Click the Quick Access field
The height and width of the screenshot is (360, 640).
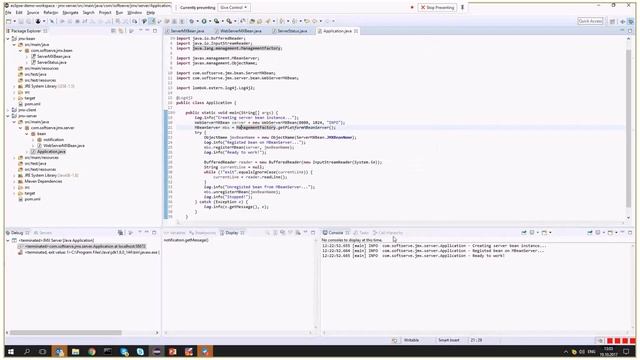pyautogui.click(x=590, y=21)
